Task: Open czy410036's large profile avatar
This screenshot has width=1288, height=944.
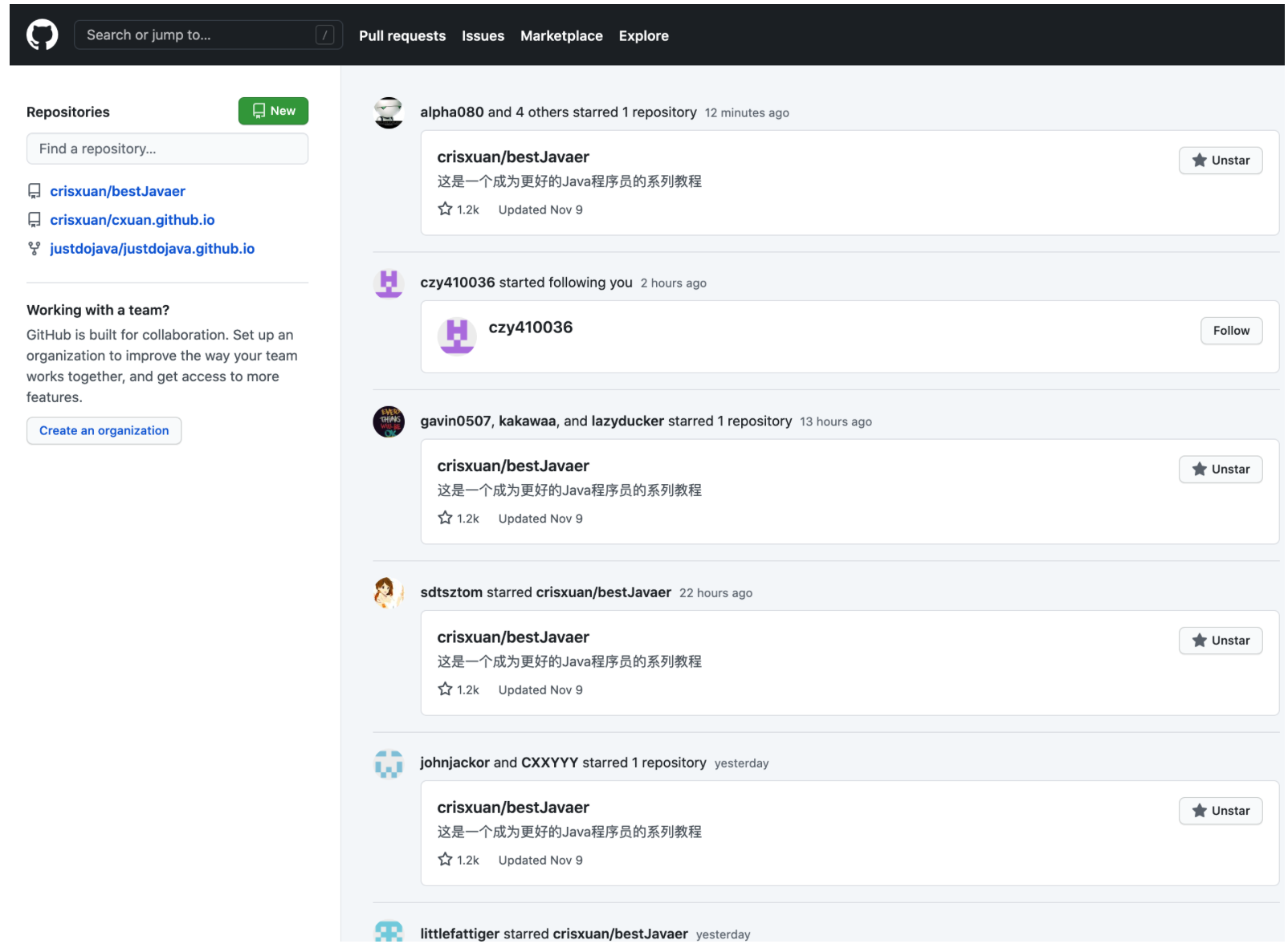Action: click(457, 336)
